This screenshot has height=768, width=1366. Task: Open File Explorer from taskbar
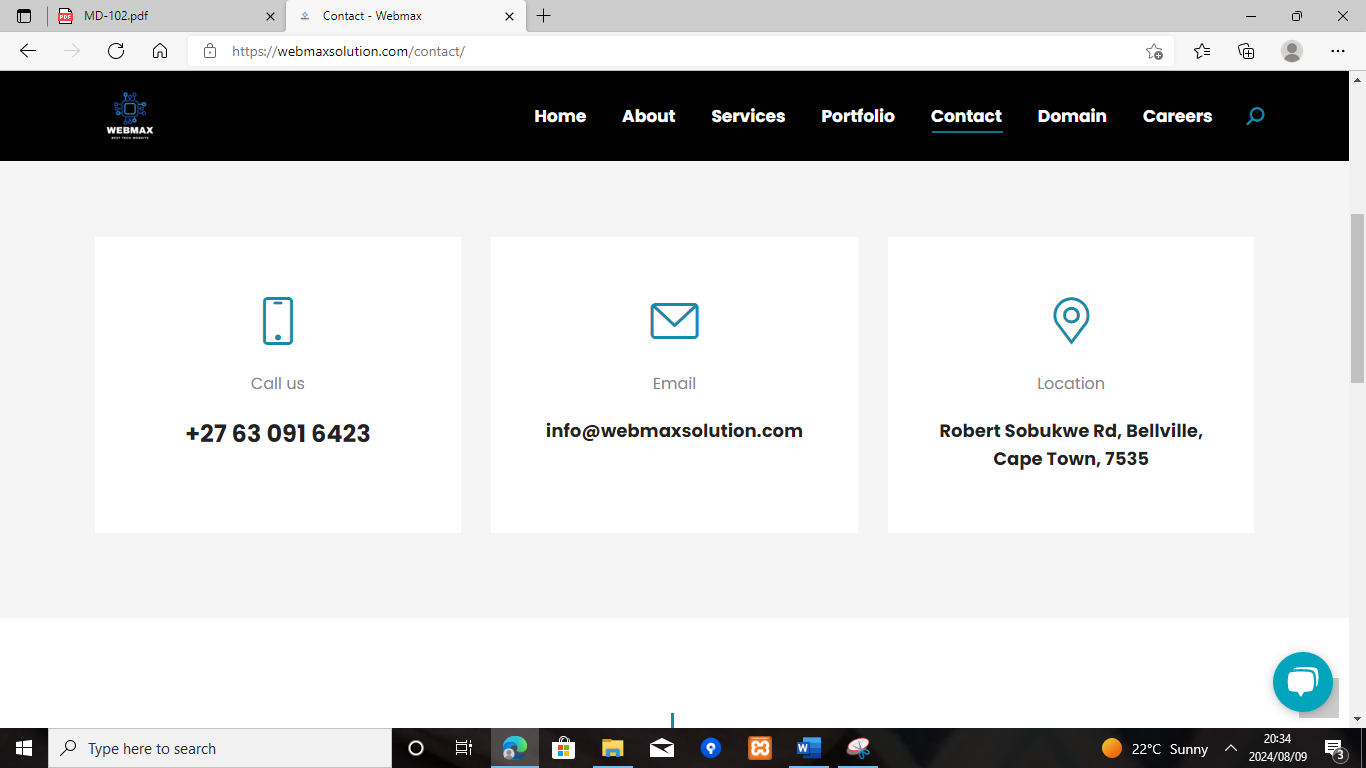click(x=612, y=748)
